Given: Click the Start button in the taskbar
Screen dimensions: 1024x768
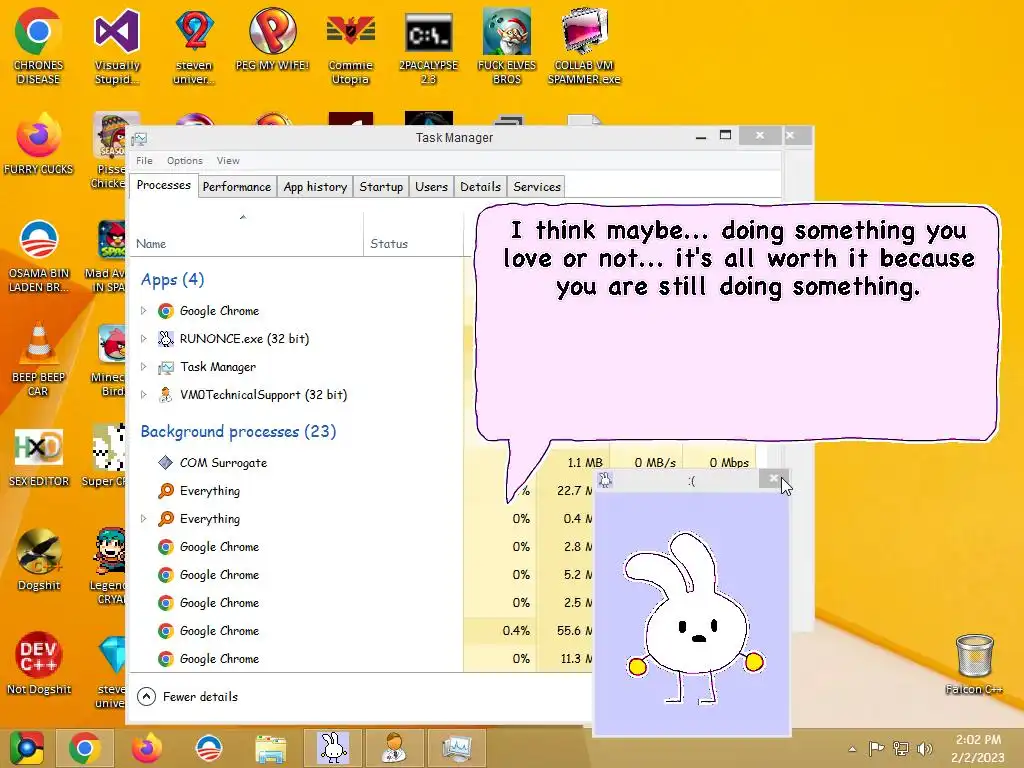Looking at the screenshot, I should pos(26,748).
